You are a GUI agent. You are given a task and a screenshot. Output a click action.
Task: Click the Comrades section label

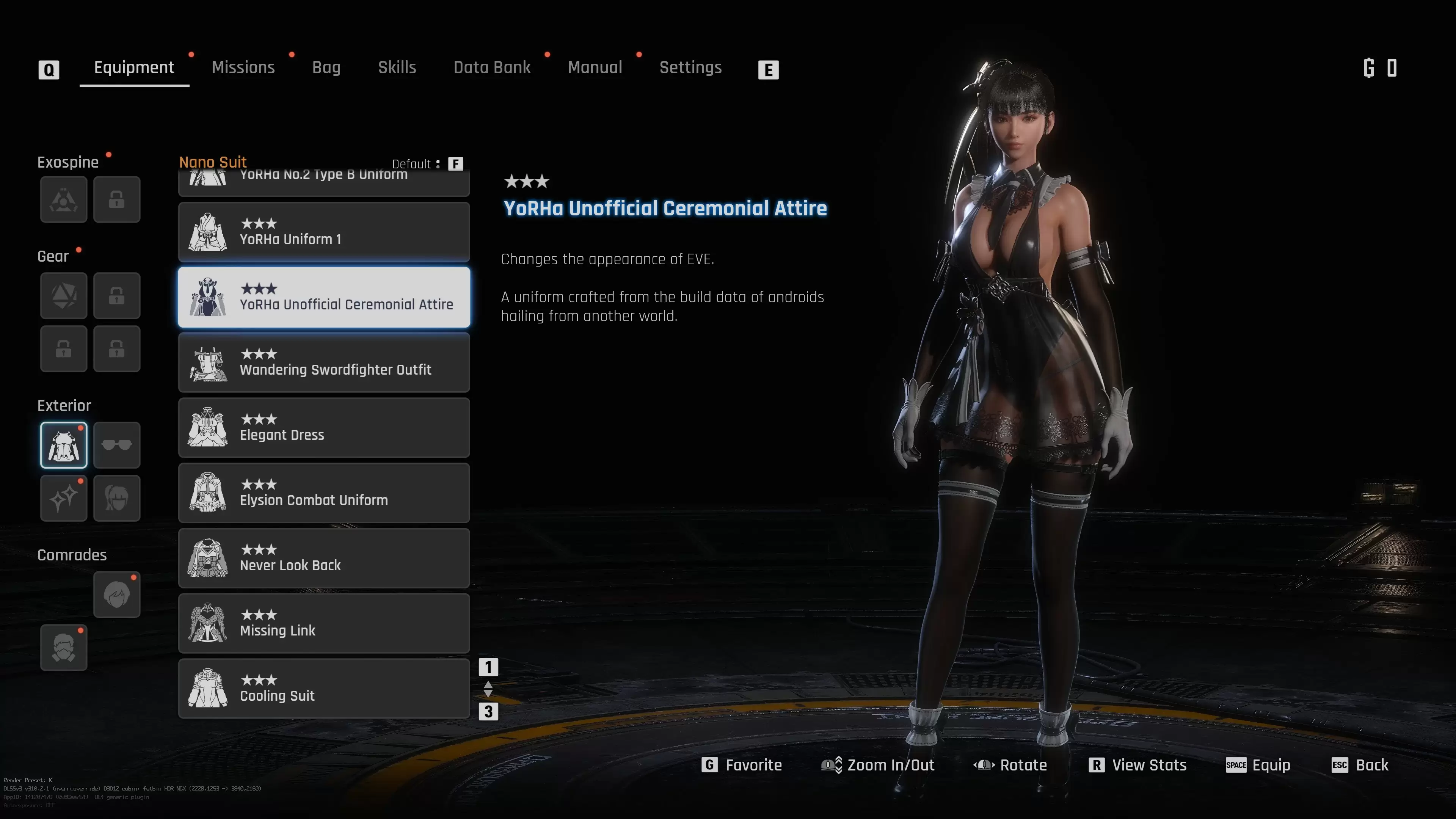tap(72, 555)
